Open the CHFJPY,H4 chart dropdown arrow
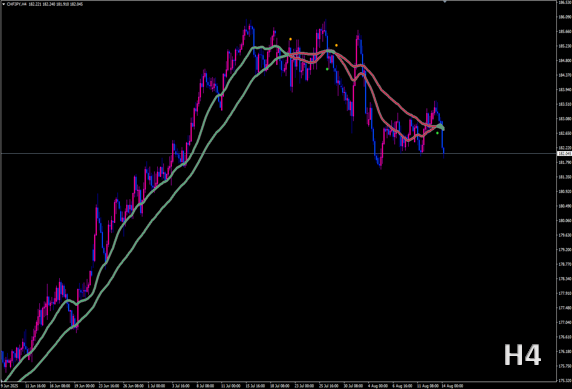Image resolution: width=572 pixels, height=389 pixels. 3,4
